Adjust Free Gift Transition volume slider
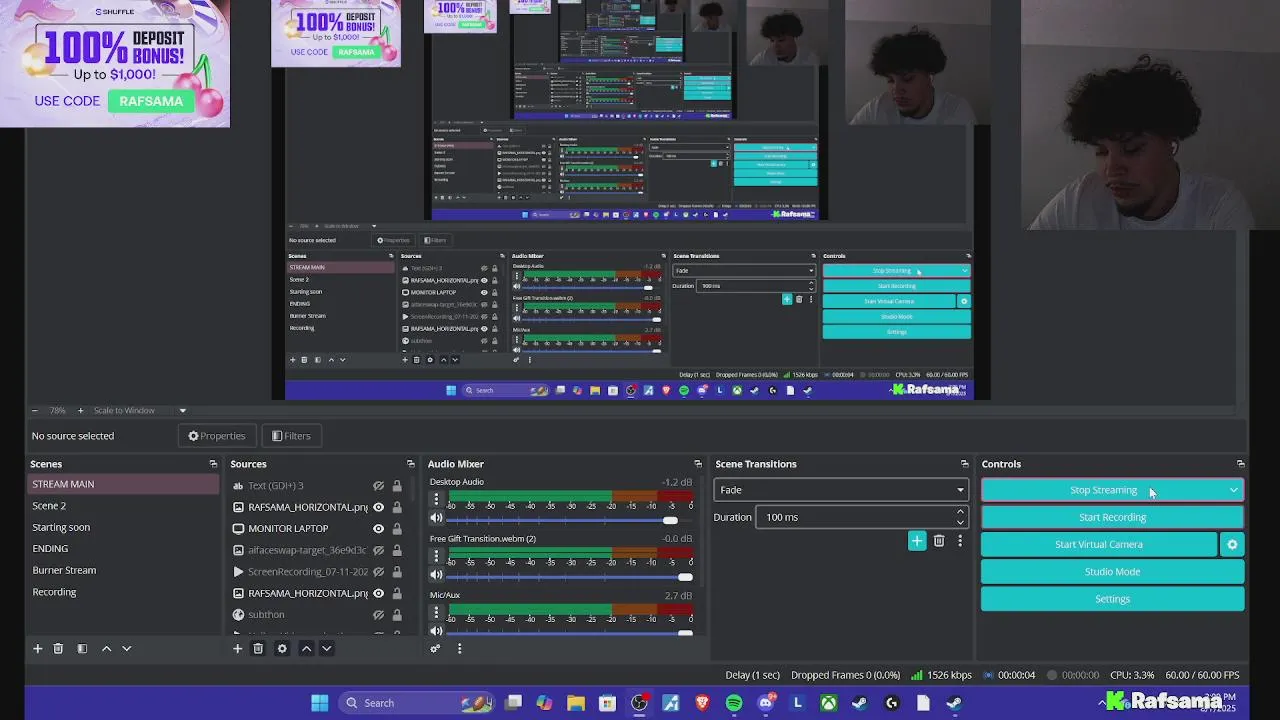The height and width of the screenshot is (720, 1280). click(x=685, y=576)
